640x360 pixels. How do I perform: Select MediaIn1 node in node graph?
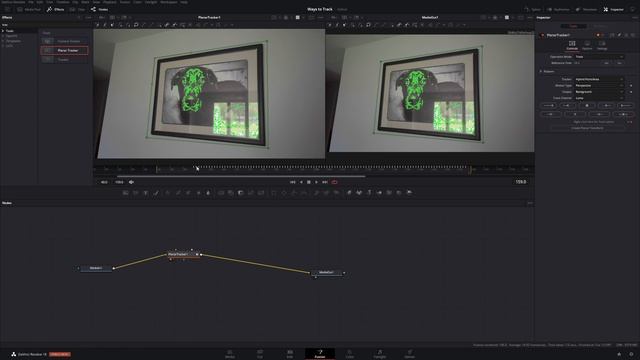96,268
